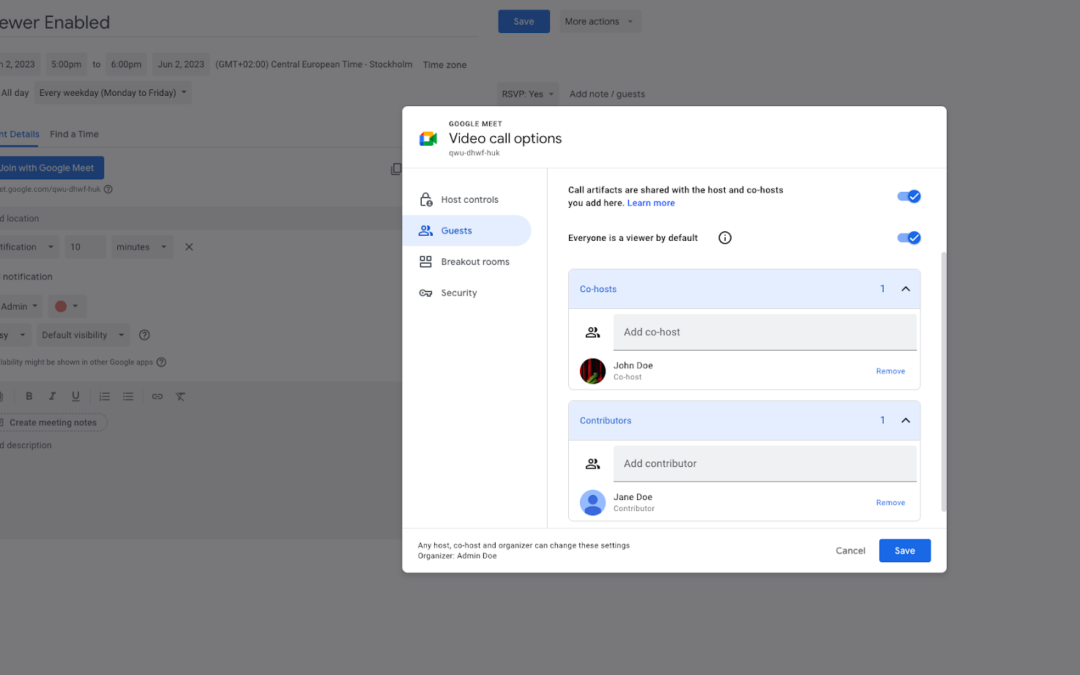Switch to Find a Time tab

(74, 134)
